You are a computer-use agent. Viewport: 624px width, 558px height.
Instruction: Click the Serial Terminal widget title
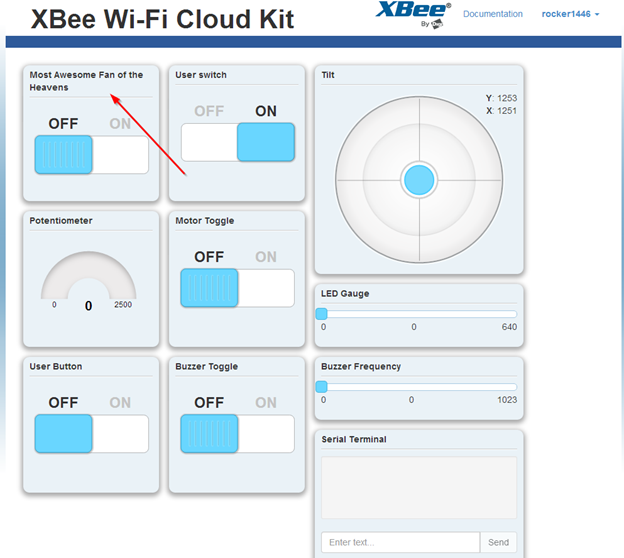point(354,439)
